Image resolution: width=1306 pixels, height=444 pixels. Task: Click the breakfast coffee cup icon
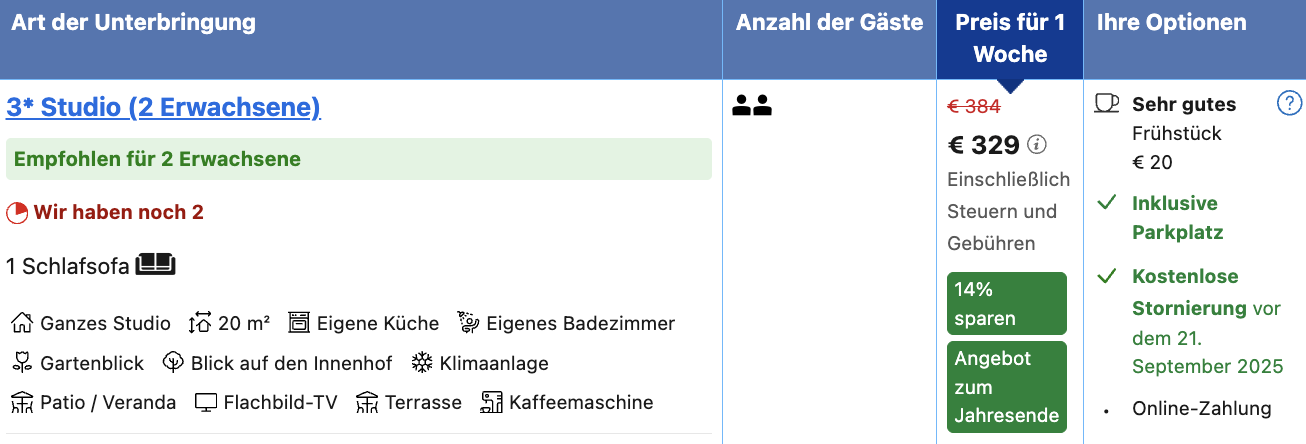coord(1107,104)
